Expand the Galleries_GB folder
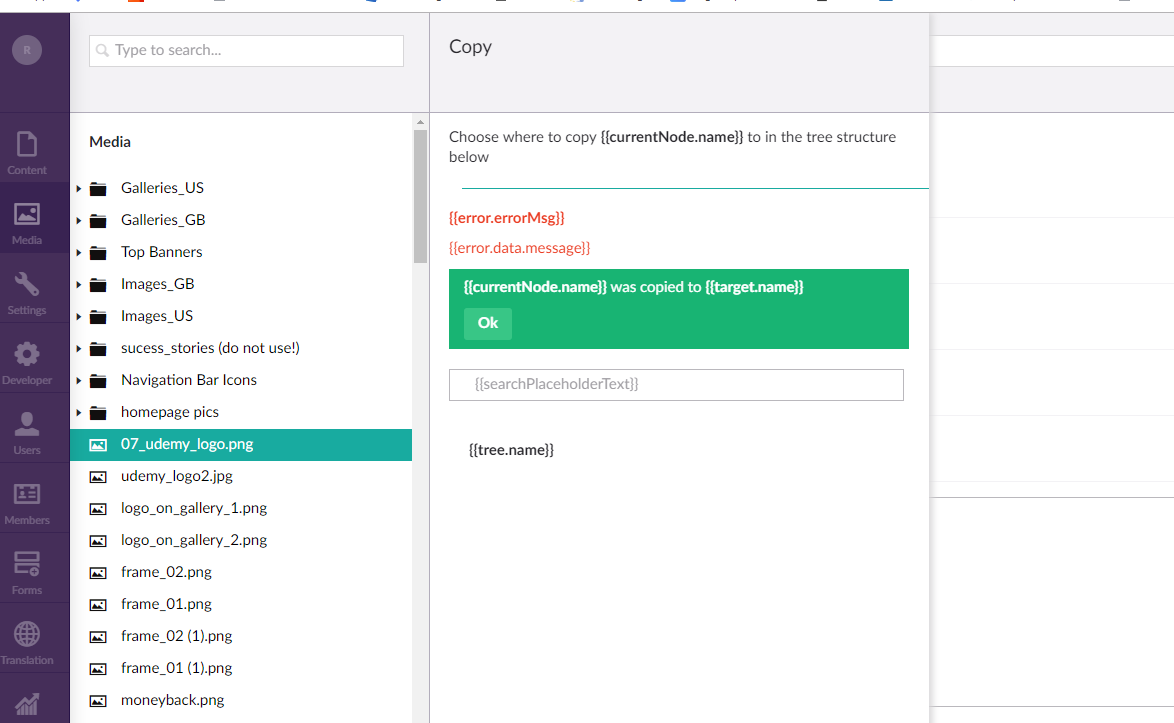 (79, 221)
